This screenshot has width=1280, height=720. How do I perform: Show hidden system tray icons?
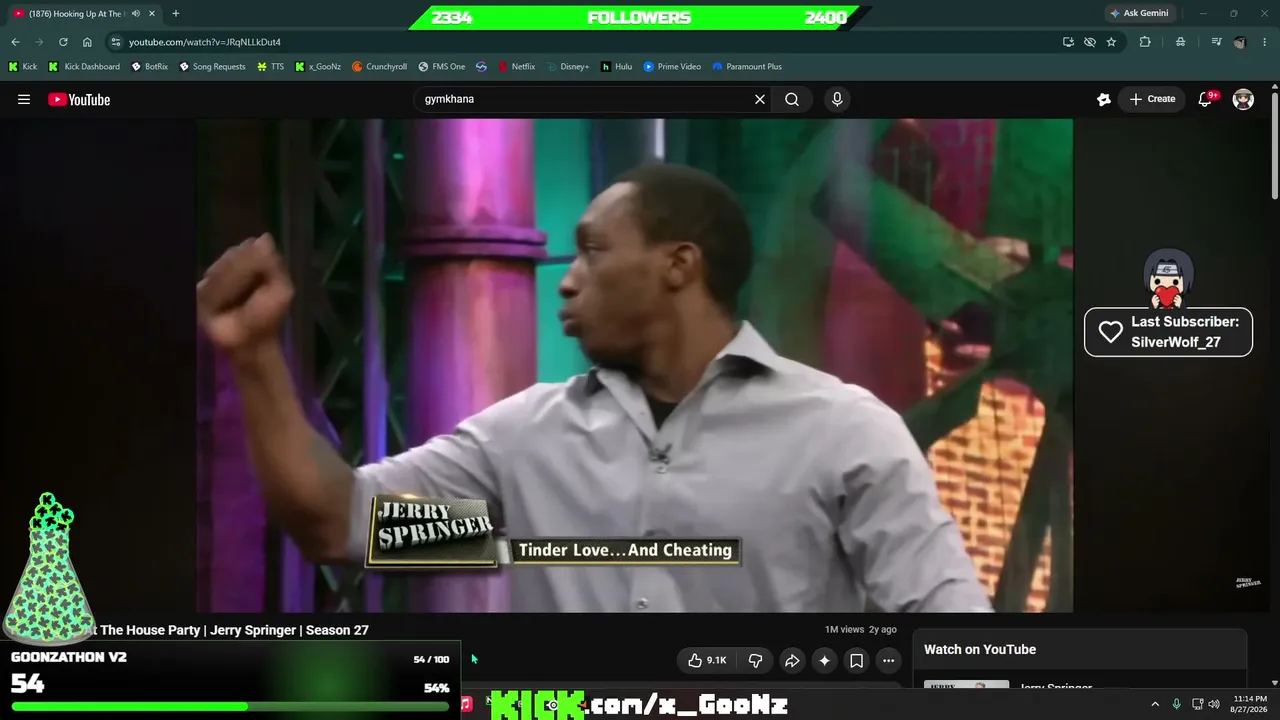pyautogui.click(x=1155, y=704)
